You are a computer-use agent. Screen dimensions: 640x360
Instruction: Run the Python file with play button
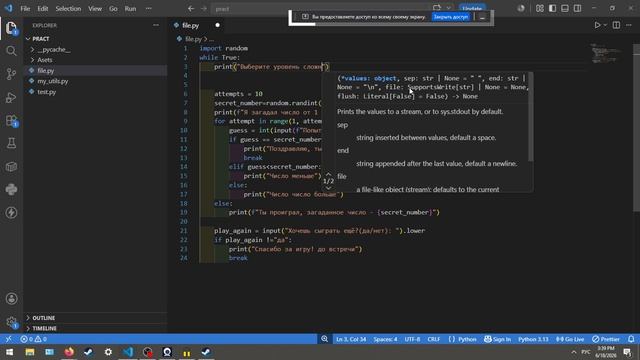pyautogui.click(x=597, y=25)
